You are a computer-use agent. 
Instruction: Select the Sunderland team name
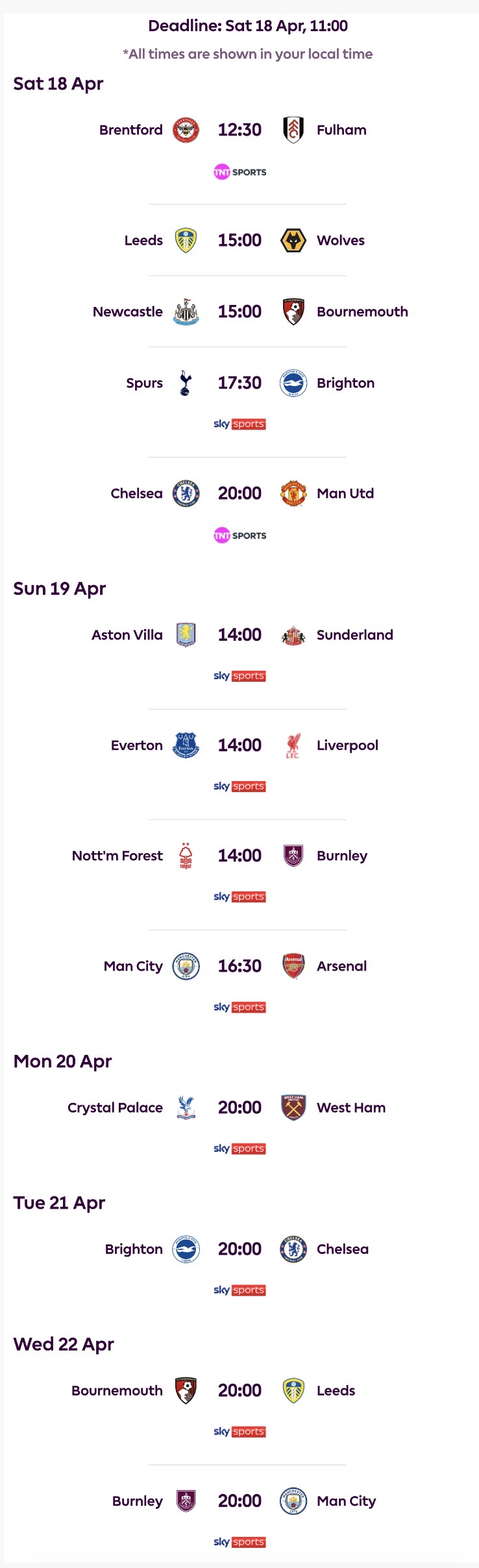pyautogui.click(x=354, y=635)
